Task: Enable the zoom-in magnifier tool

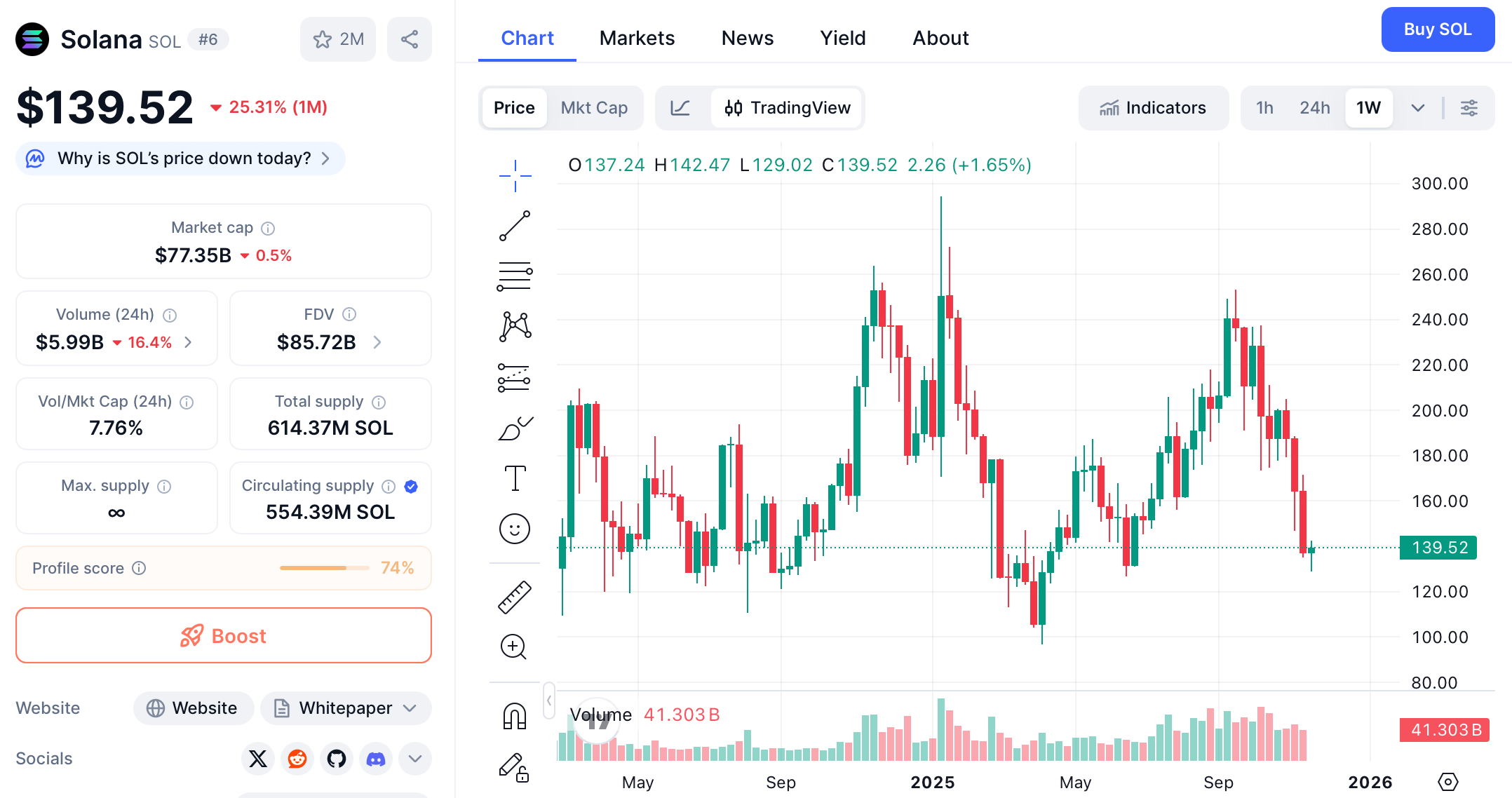Action: coord(515,647)
